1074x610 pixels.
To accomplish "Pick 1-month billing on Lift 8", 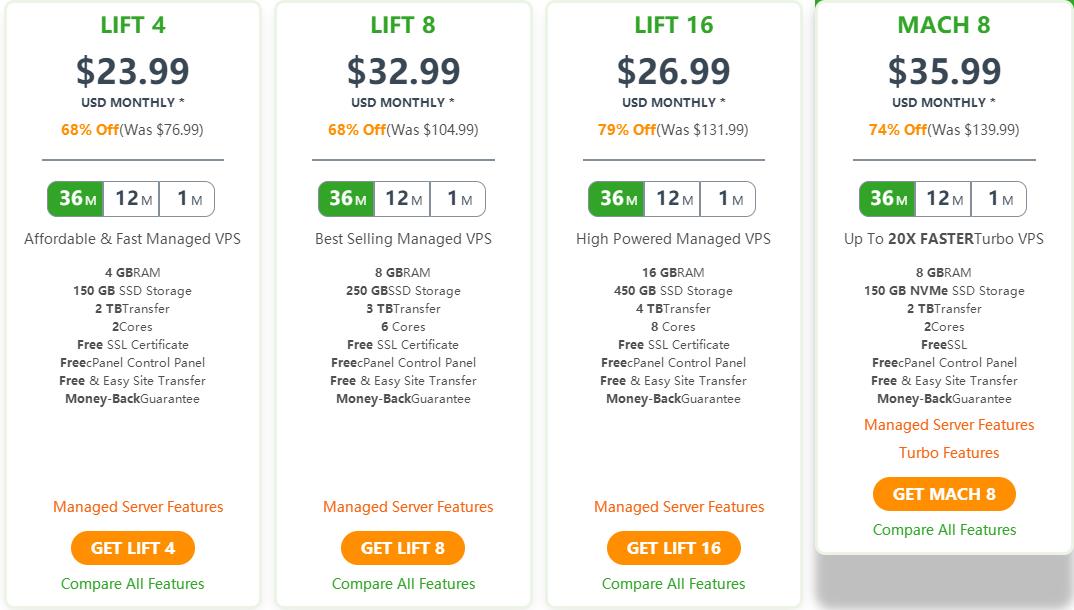I will (458, 199).
